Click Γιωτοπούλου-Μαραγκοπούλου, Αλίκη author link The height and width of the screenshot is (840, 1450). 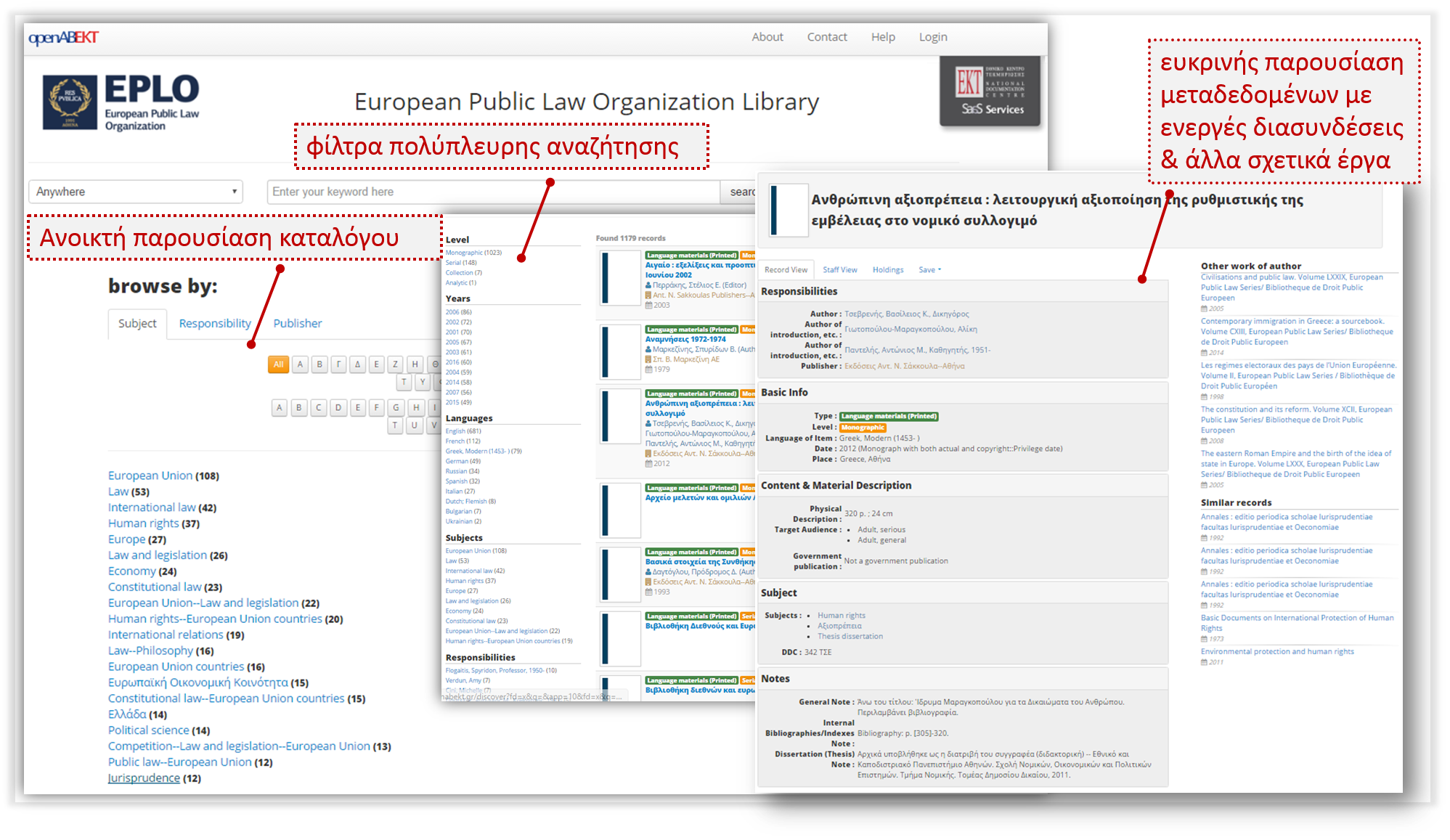(x=911, y=330)
